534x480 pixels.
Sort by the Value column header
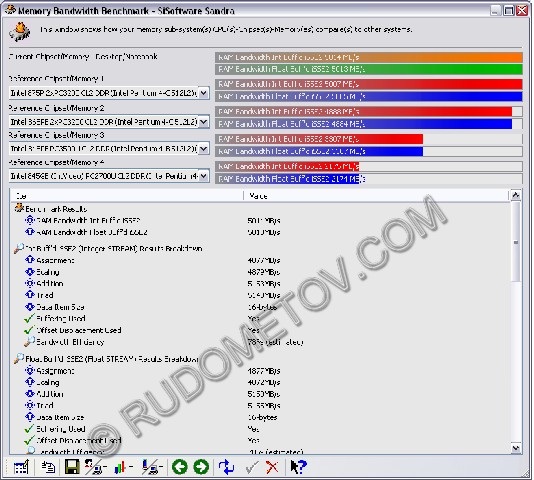(376, 196)
